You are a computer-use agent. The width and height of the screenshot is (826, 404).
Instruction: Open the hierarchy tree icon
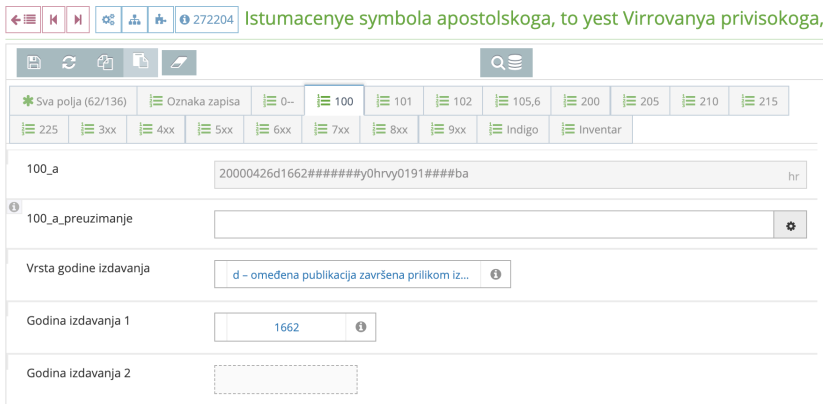135,20
